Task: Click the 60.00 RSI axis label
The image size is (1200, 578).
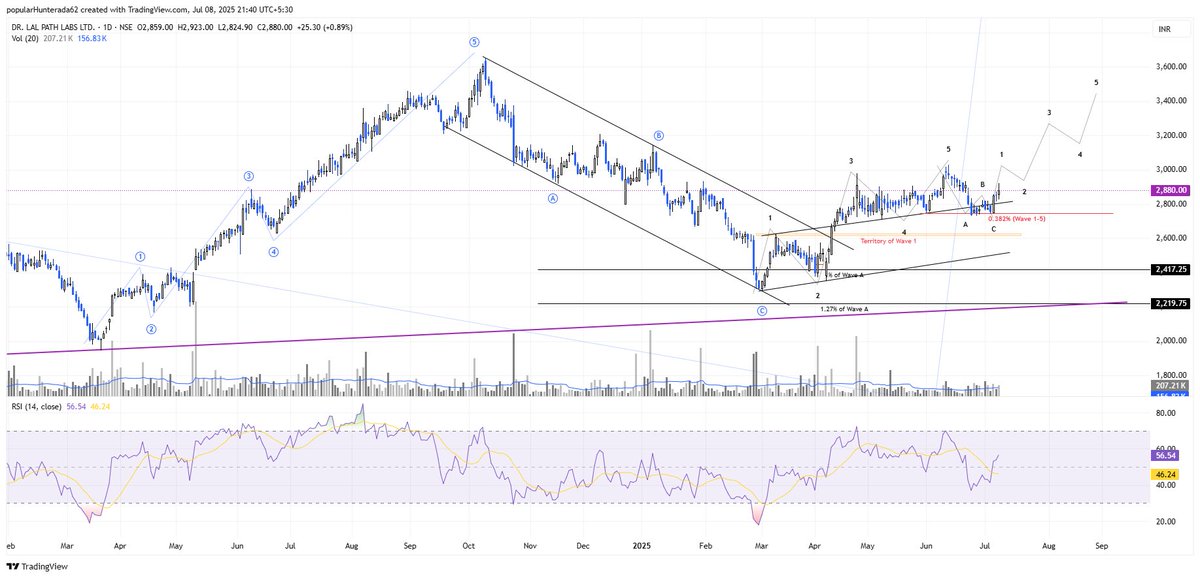Action: point(1165,449)
